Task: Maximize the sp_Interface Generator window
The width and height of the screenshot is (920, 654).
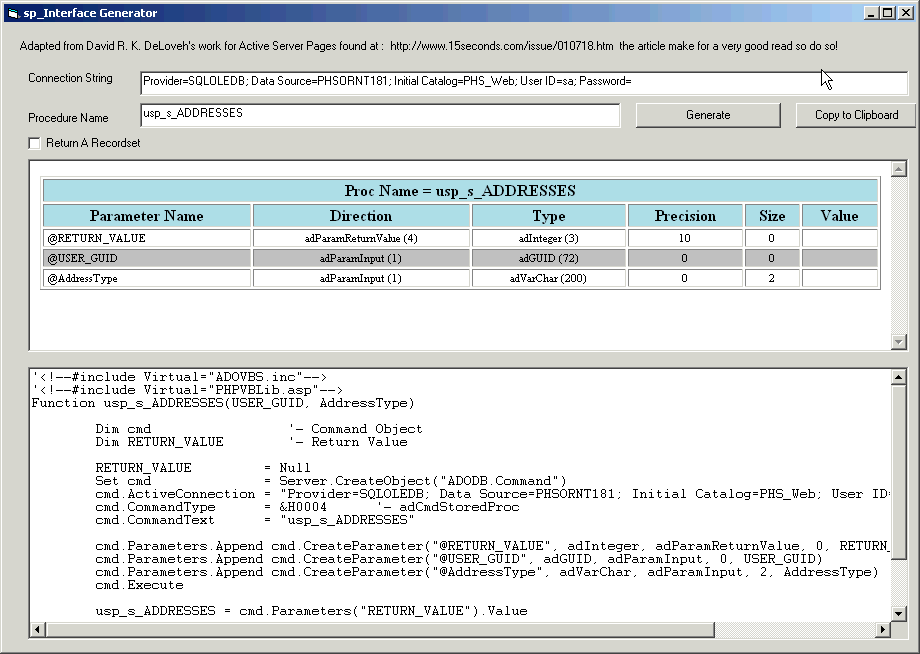Action: tap(887, 13)
